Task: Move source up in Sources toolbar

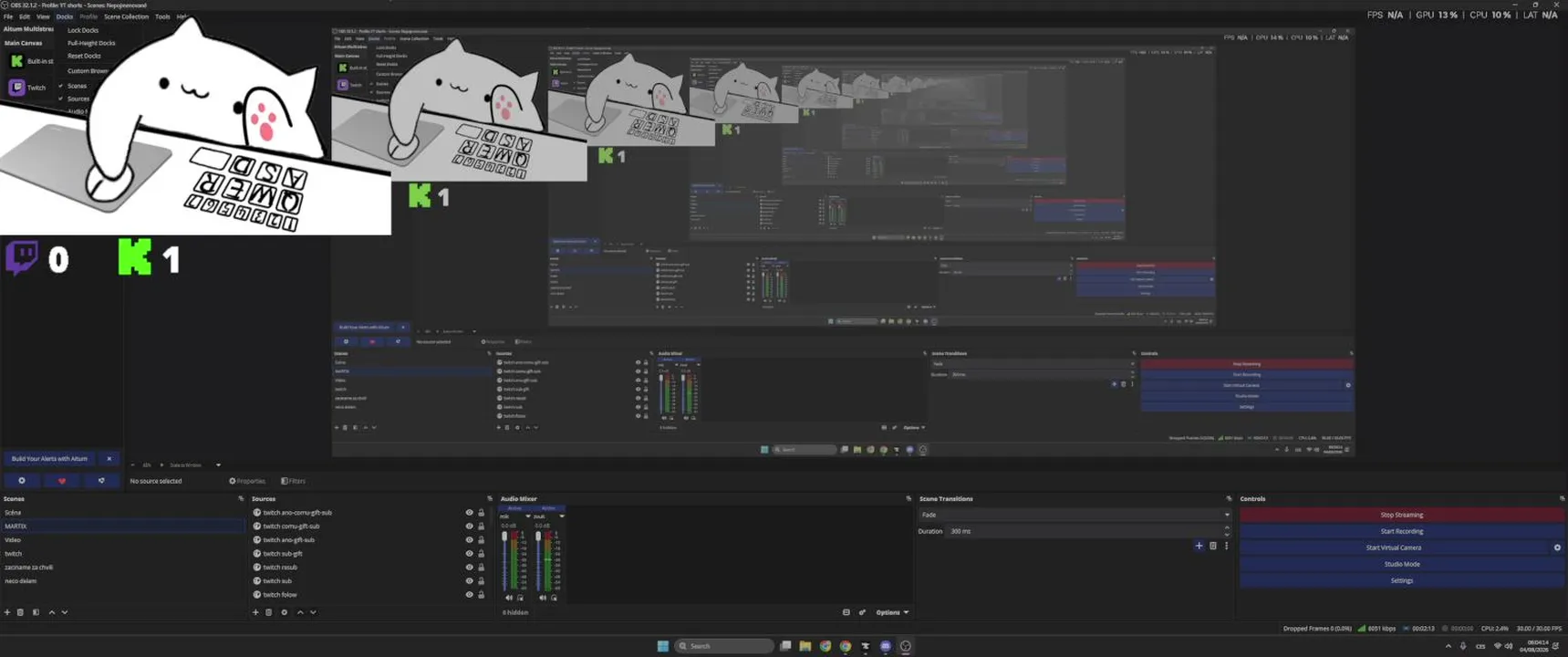Action: click(300, 612)
